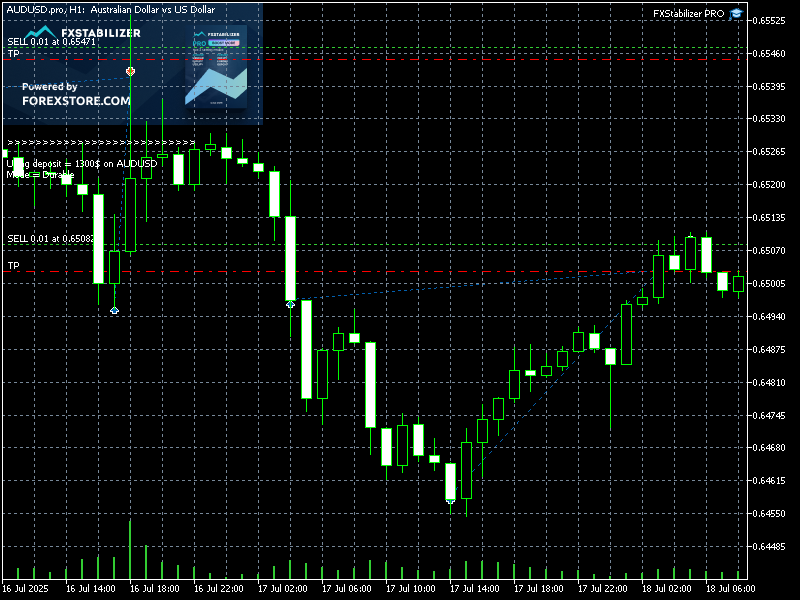This screenshot has height=600, width=800.
Task: Select the row of white arrow symbols
Action: 100,143
